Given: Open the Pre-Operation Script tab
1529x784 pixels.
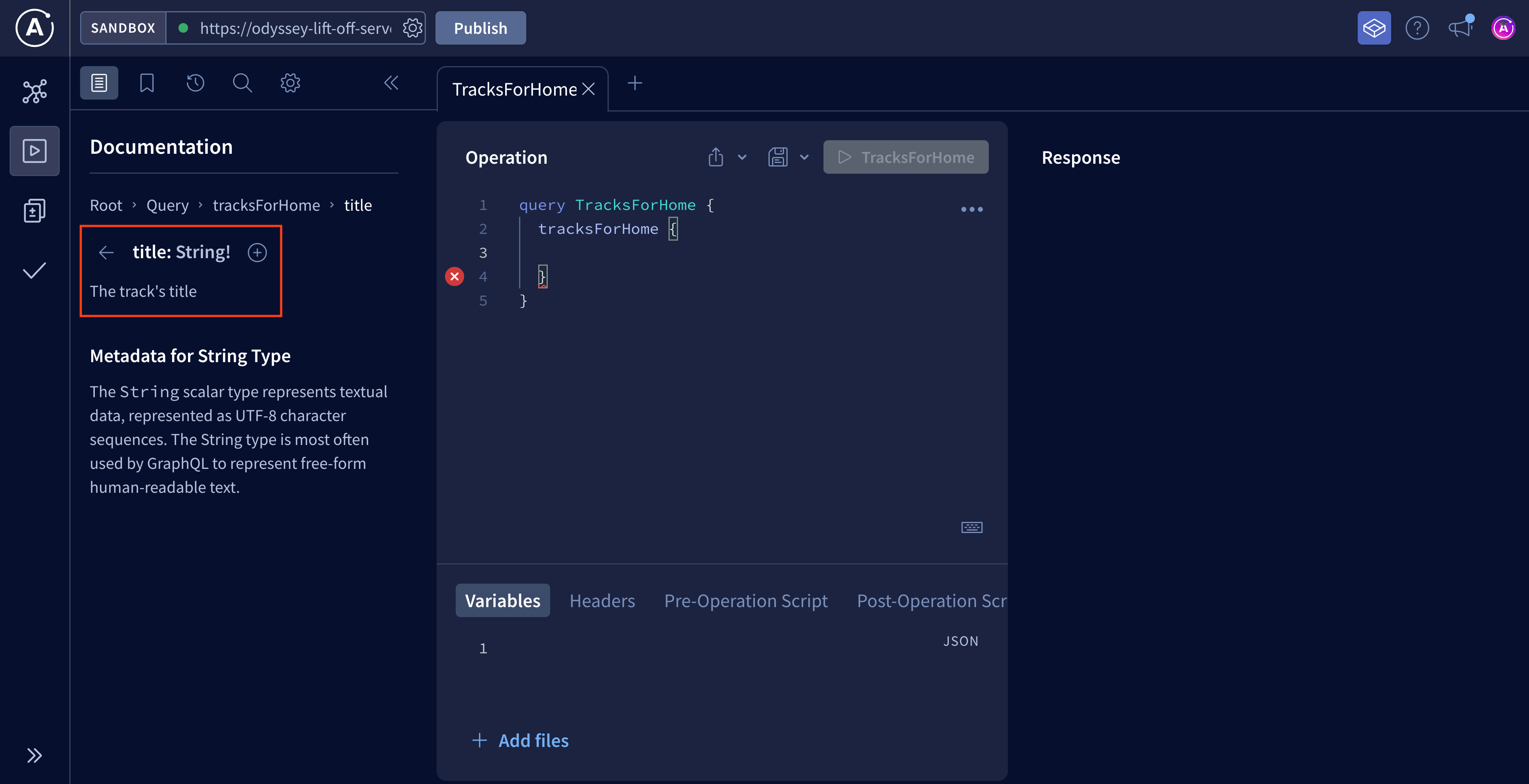Looking at the screenshot, I should point(745,600).
